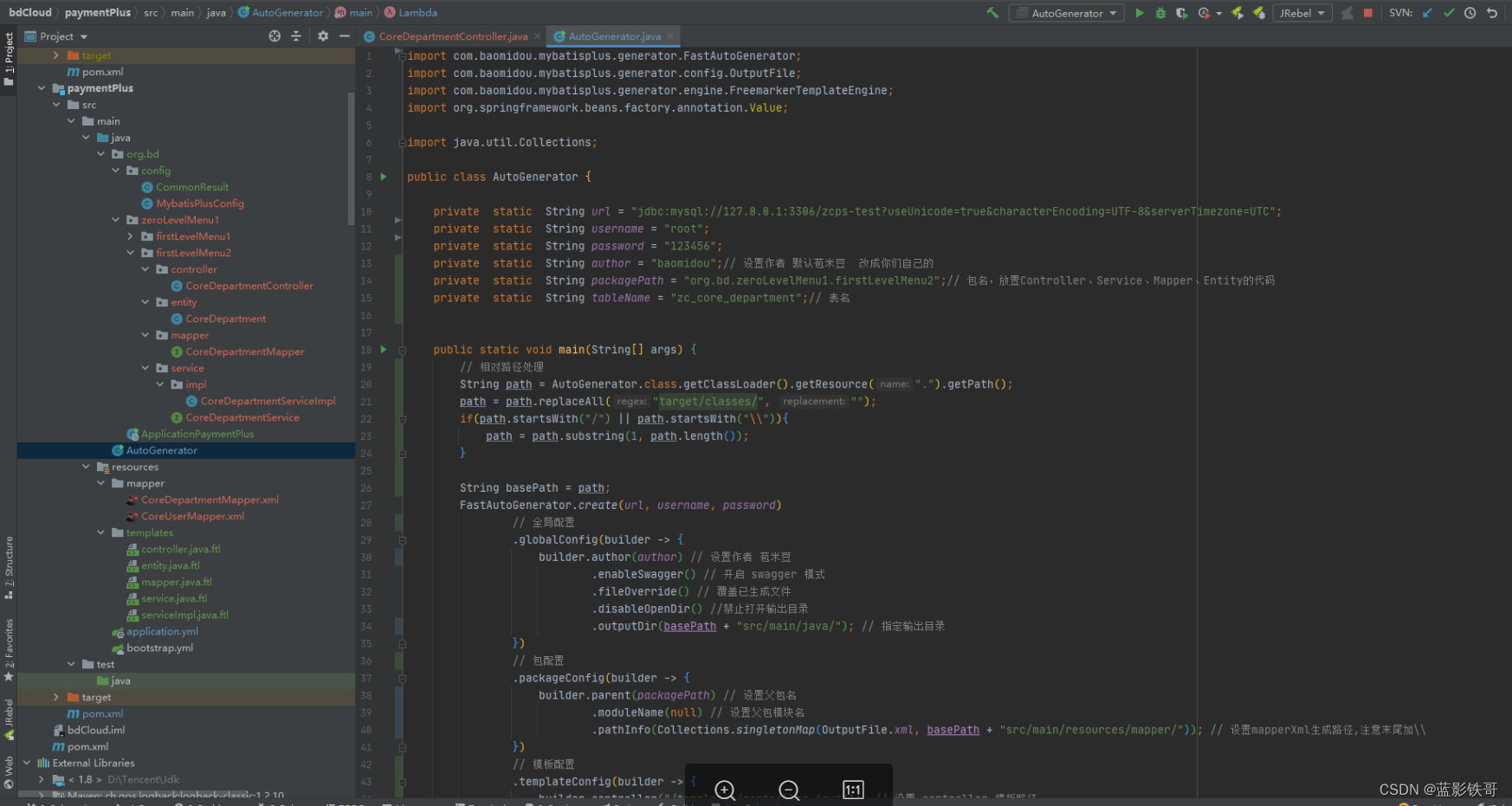This screenshot has height=806, width=1512.
Task: Debug with JRebel rocket bug icon
Action: point(1259,13)
